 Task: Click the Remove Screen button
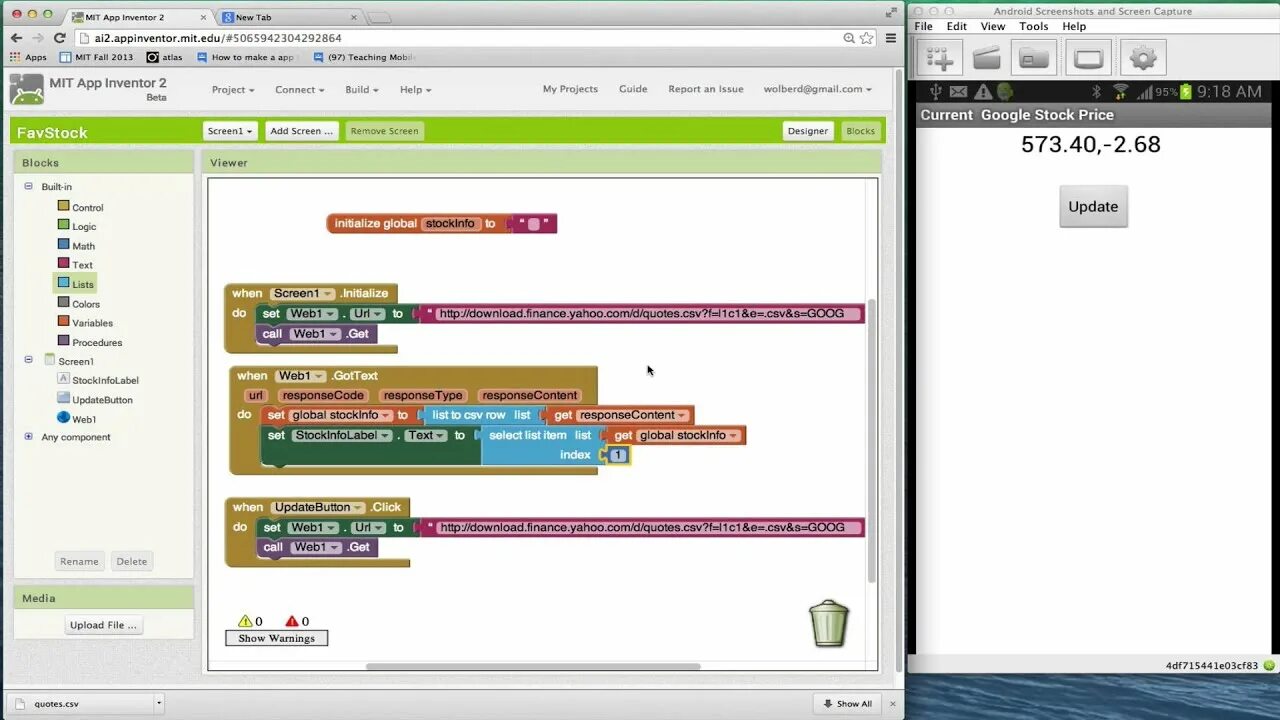point(384,131)
